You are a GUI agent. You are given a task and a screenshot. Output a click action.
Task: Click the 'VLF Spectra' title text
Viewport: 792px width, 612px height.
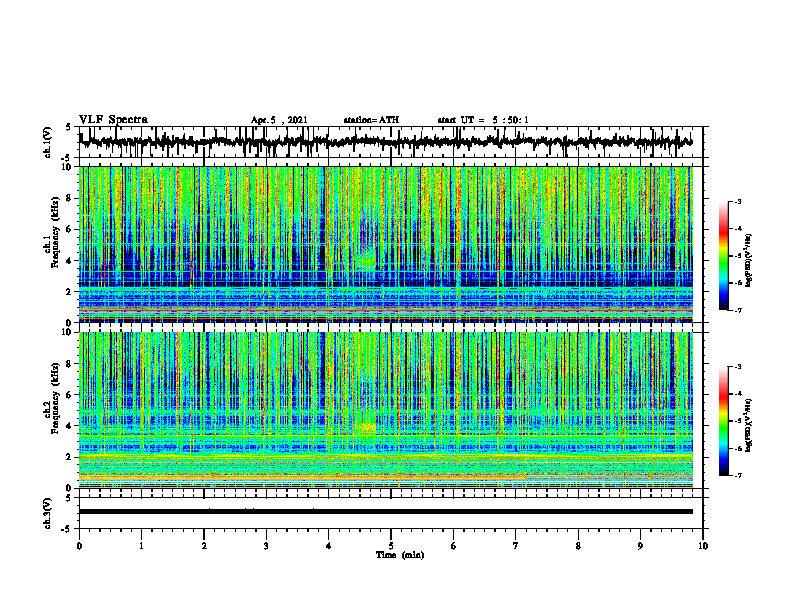113,120
